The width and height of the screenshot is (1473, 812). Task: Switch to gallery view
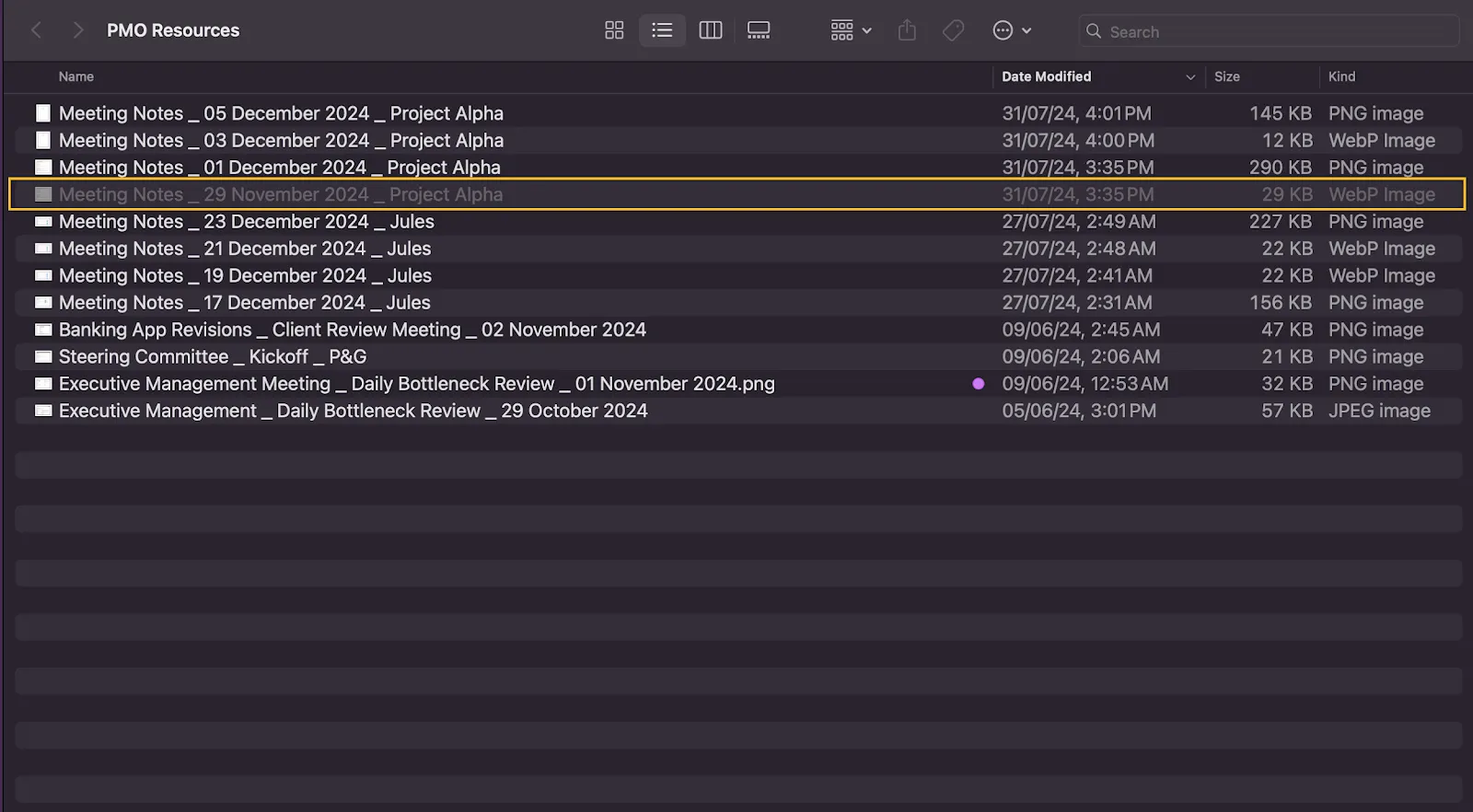pos(759,30)
